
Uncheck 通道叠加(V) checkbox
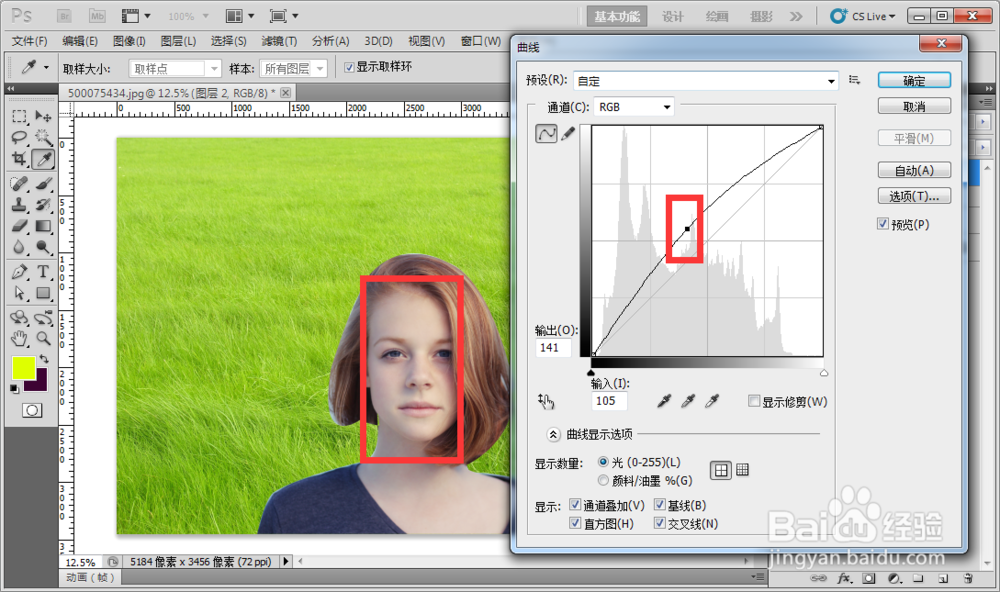click(x=575, y=505)
